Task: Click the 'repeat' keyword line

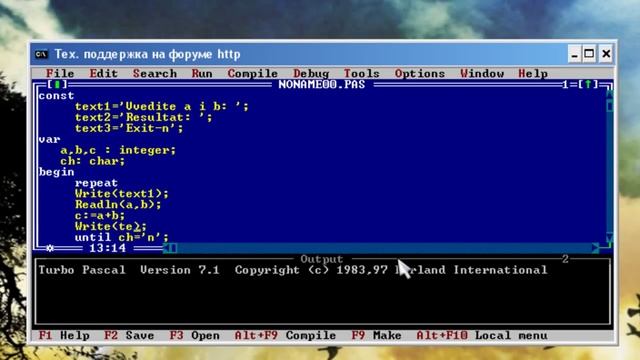Action: click(96, 183)
